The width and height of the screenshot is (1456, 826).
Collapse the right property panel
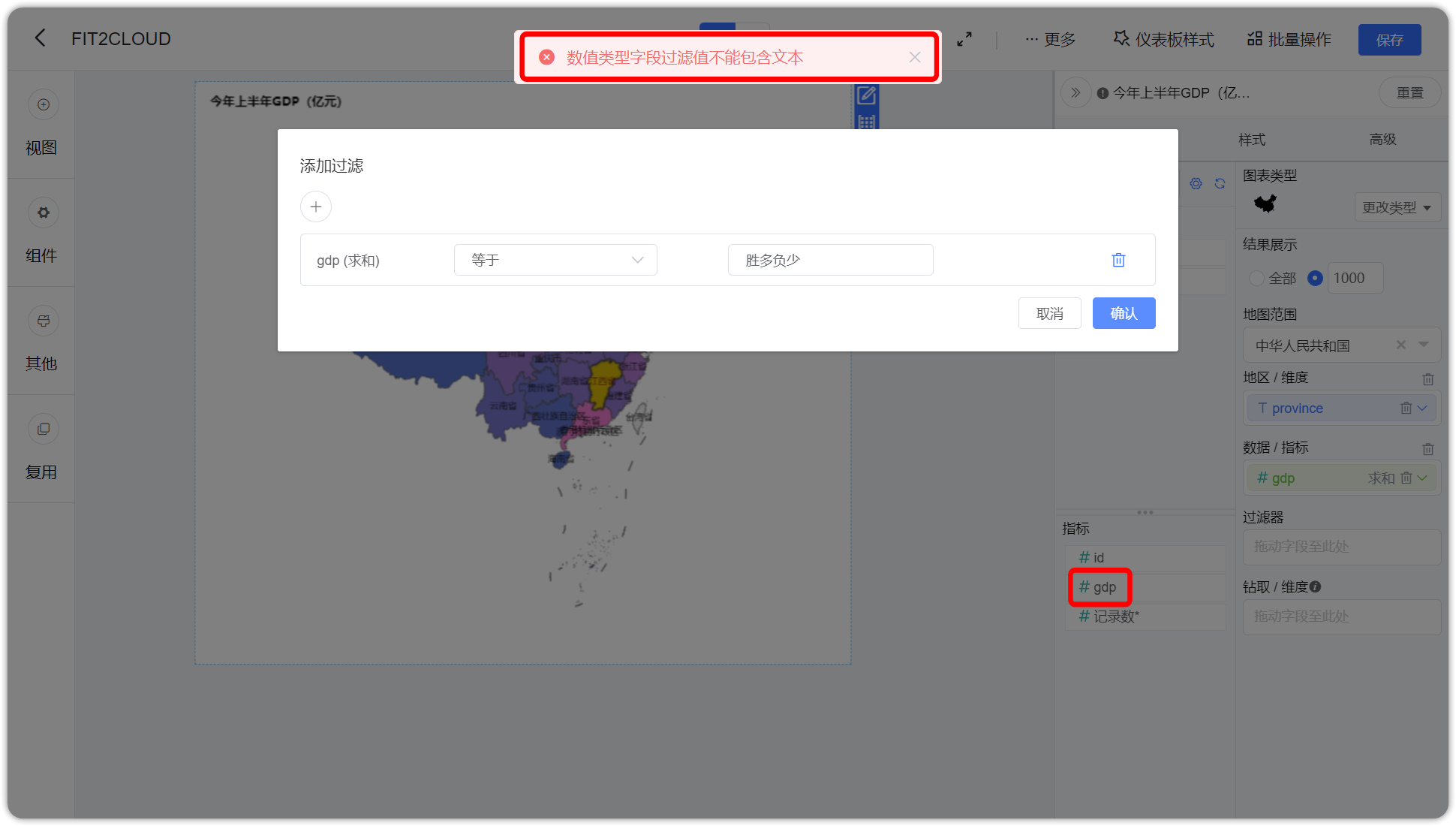click(x=1075, y=92)
